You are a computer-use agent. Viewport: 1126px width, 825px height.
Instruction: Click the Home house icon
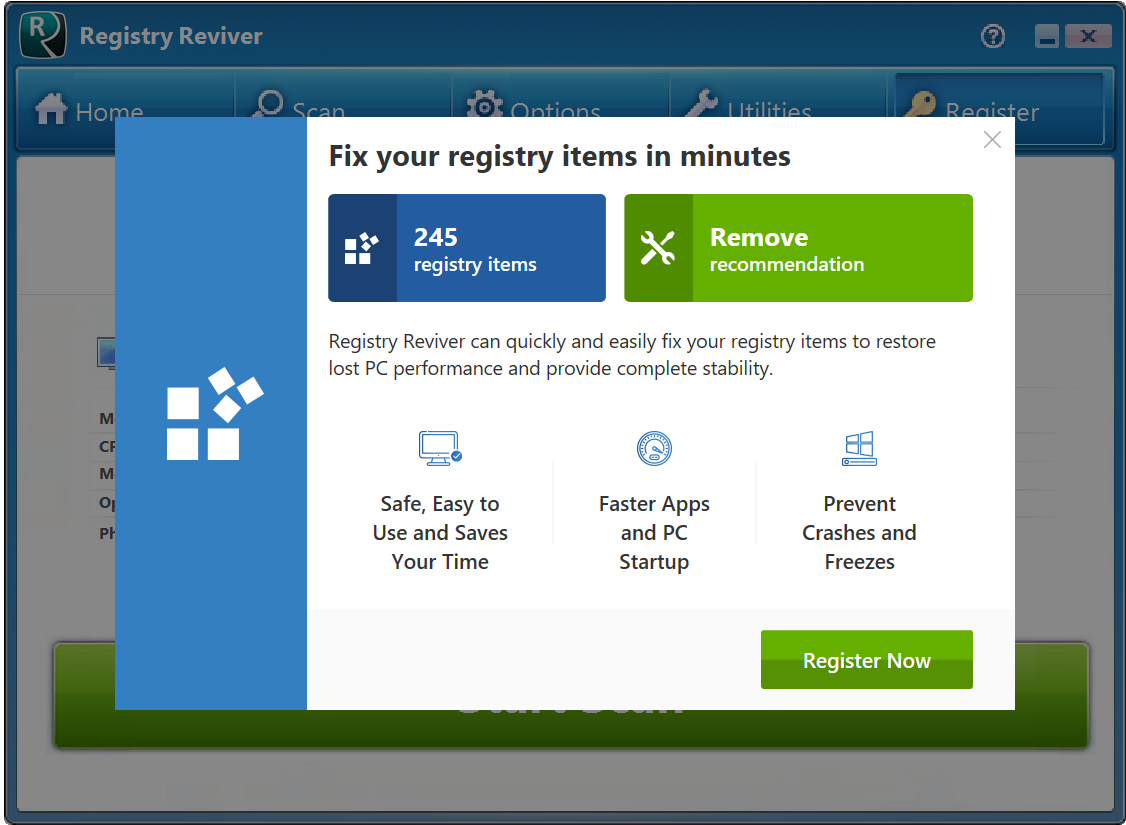click(x=50, y=108)
